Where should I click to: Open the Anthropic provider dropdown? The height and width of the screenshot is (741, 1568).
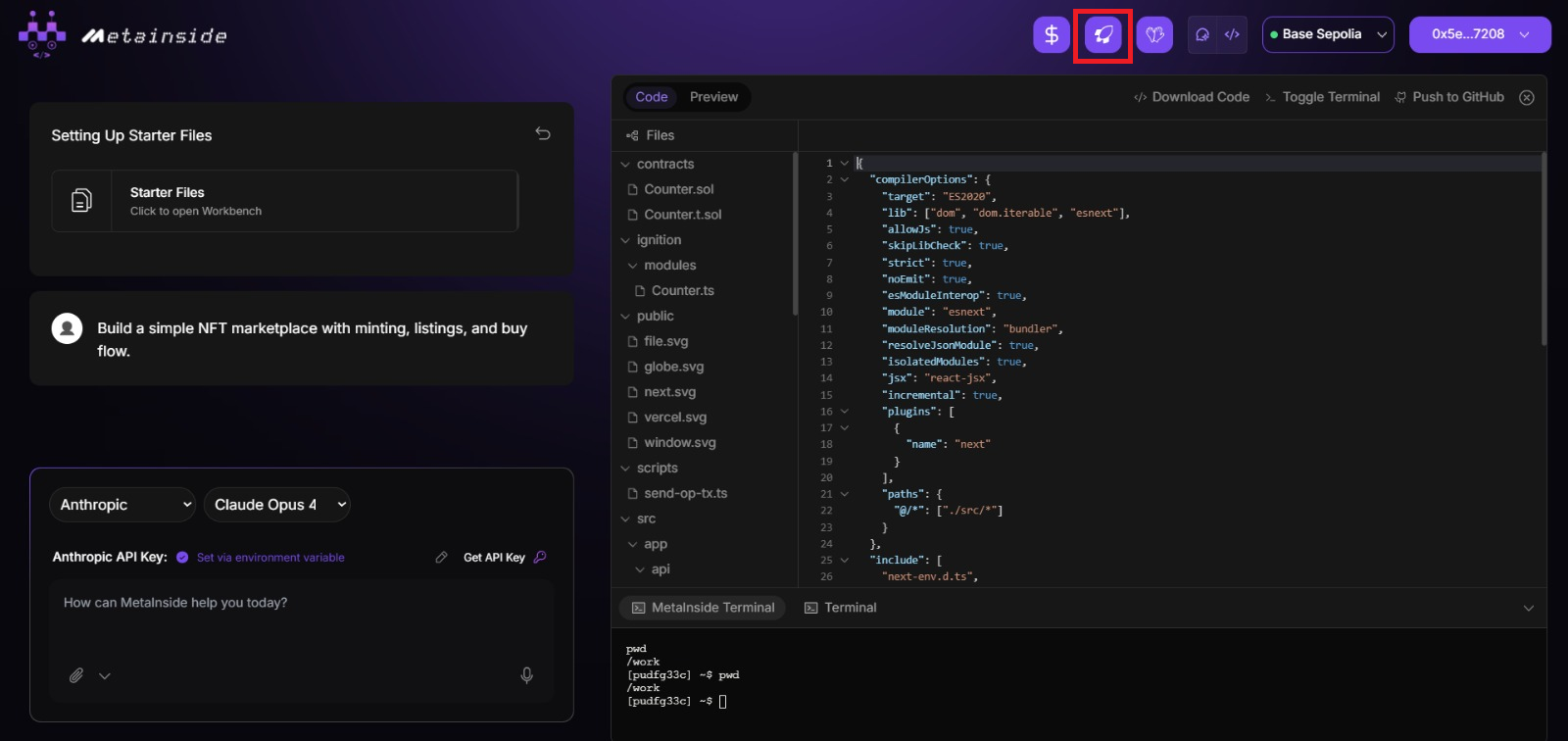[x=122, y=505]
